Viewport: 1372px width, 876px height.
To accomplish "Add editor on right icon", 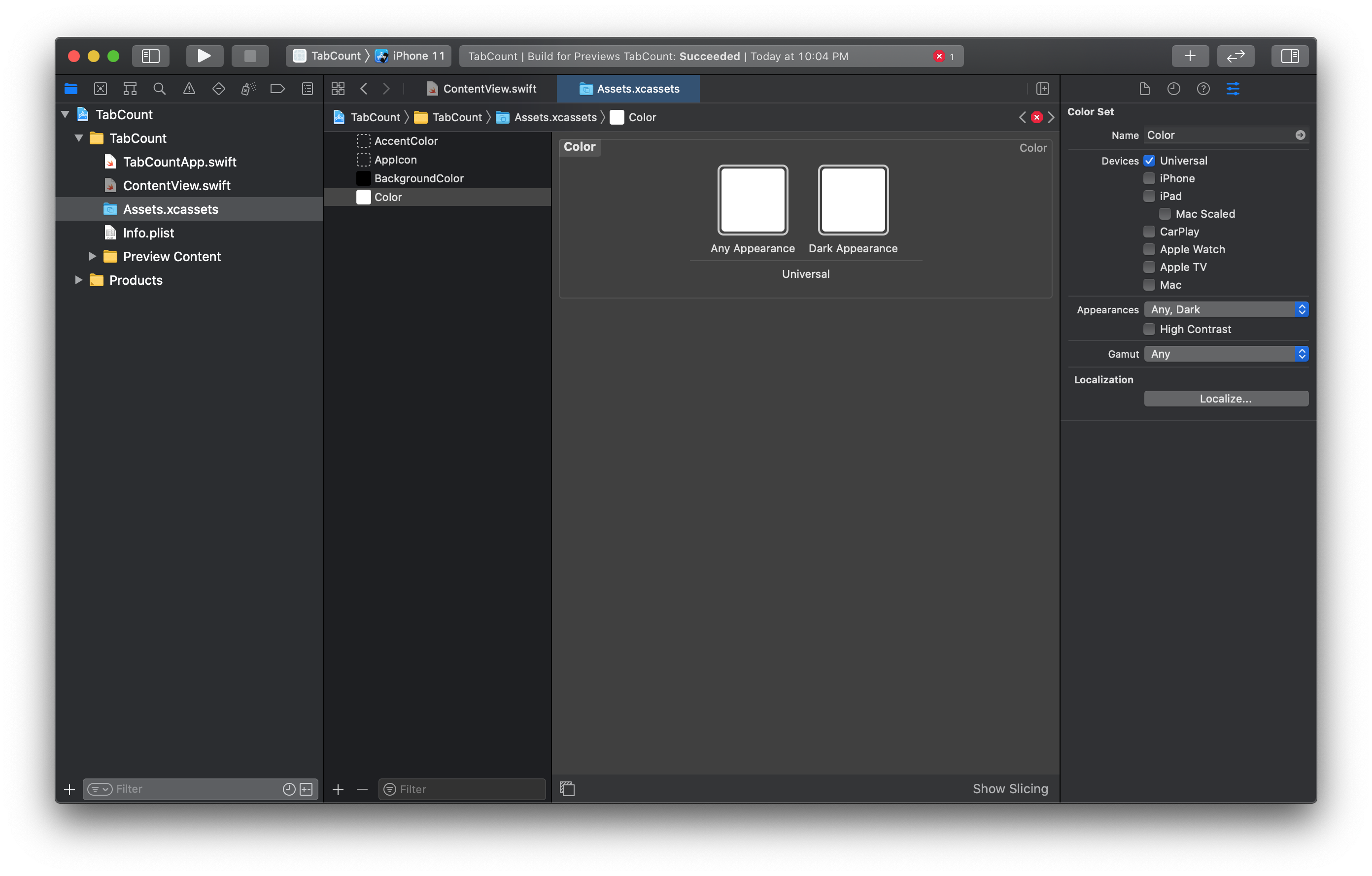I will click(x=1042, y=89).
